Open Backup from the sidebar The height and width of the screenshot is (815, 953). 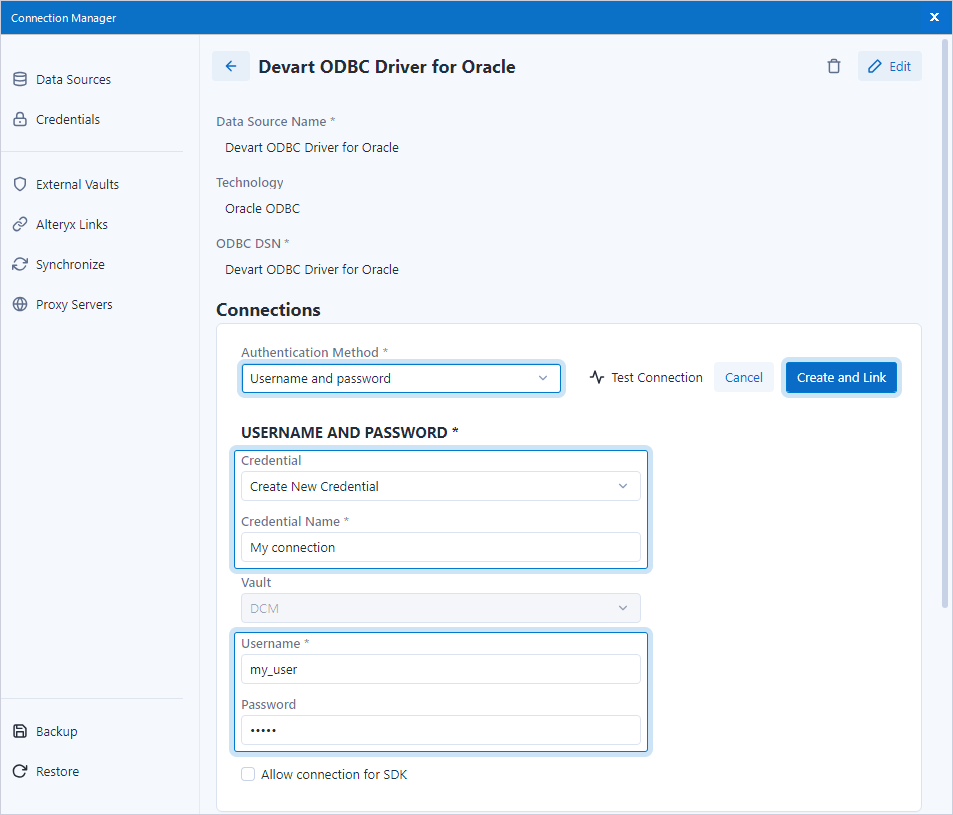(56, 732)
